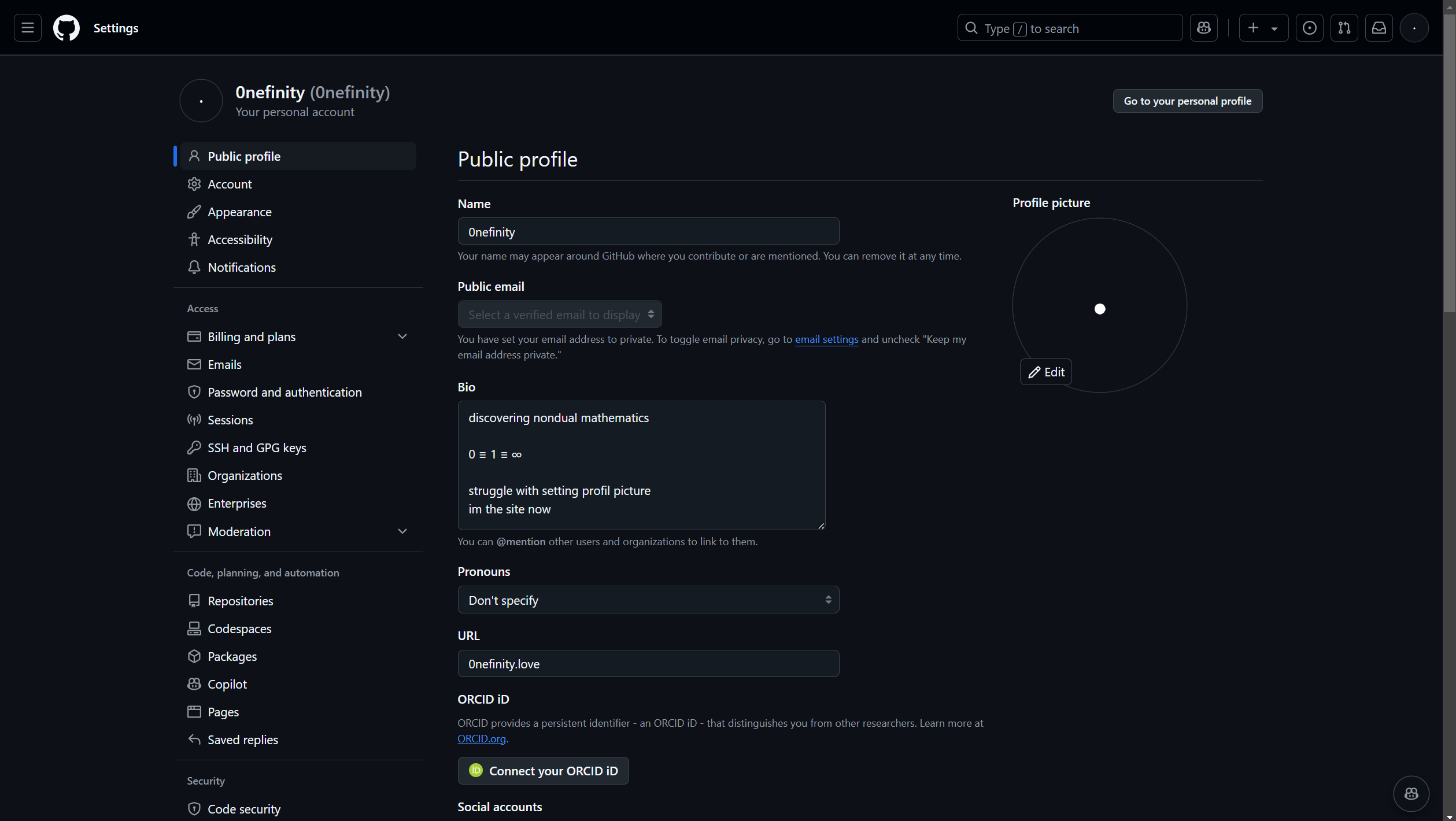Click Connect your ORCID iD button

543,771
